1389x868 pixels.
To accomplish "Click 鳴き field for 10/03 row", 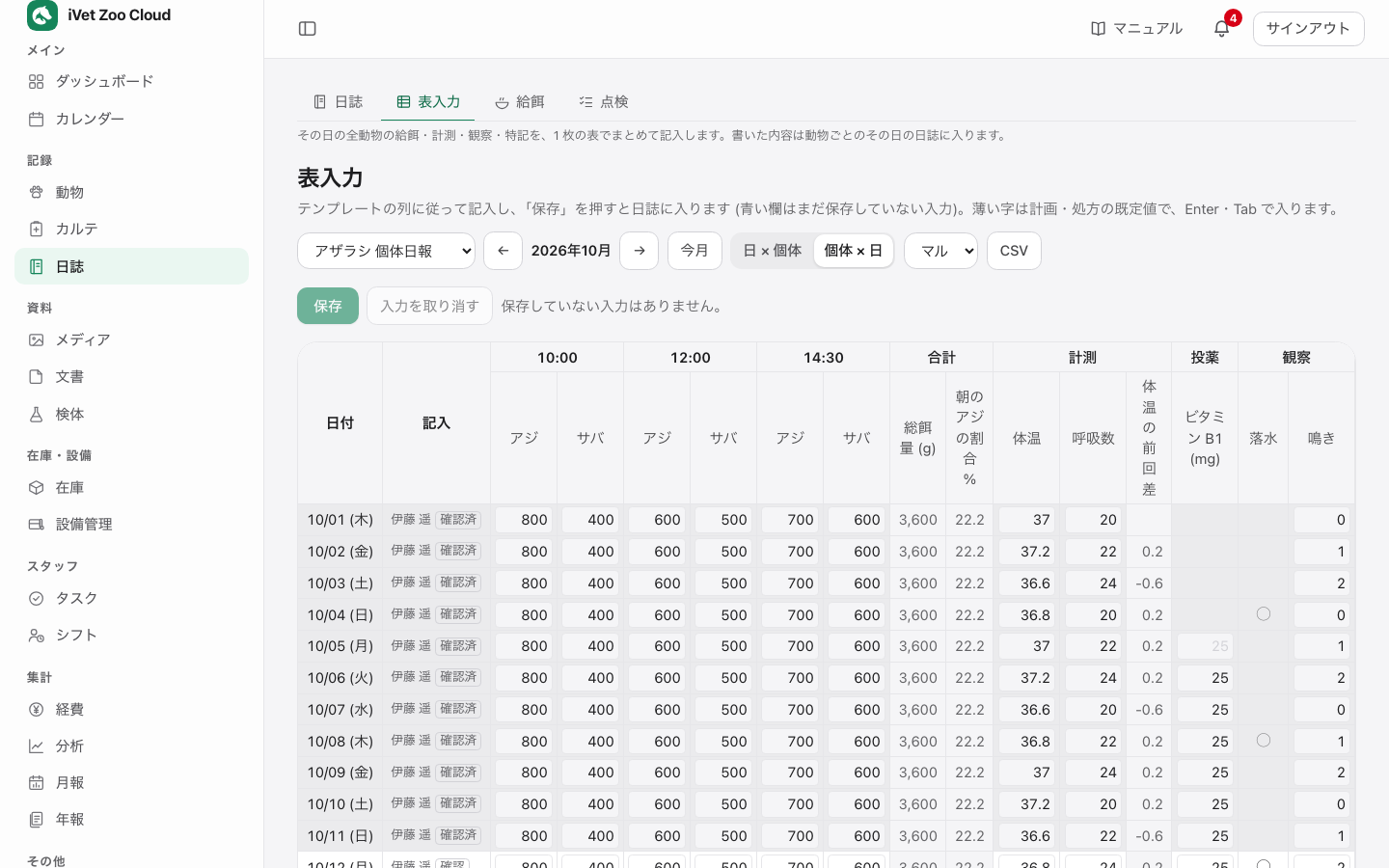I will pyautogui.click(x=1321, y=583).
